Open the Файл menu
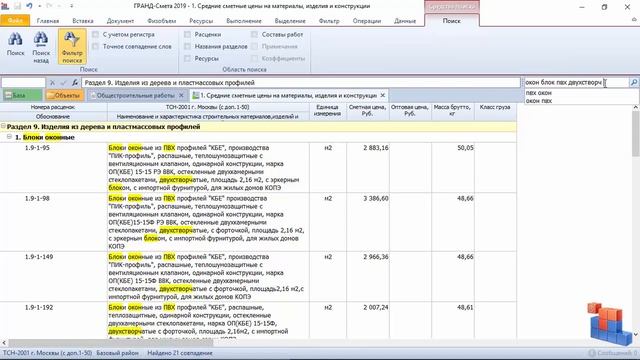640x360 pixels. (x=15, y=20)
